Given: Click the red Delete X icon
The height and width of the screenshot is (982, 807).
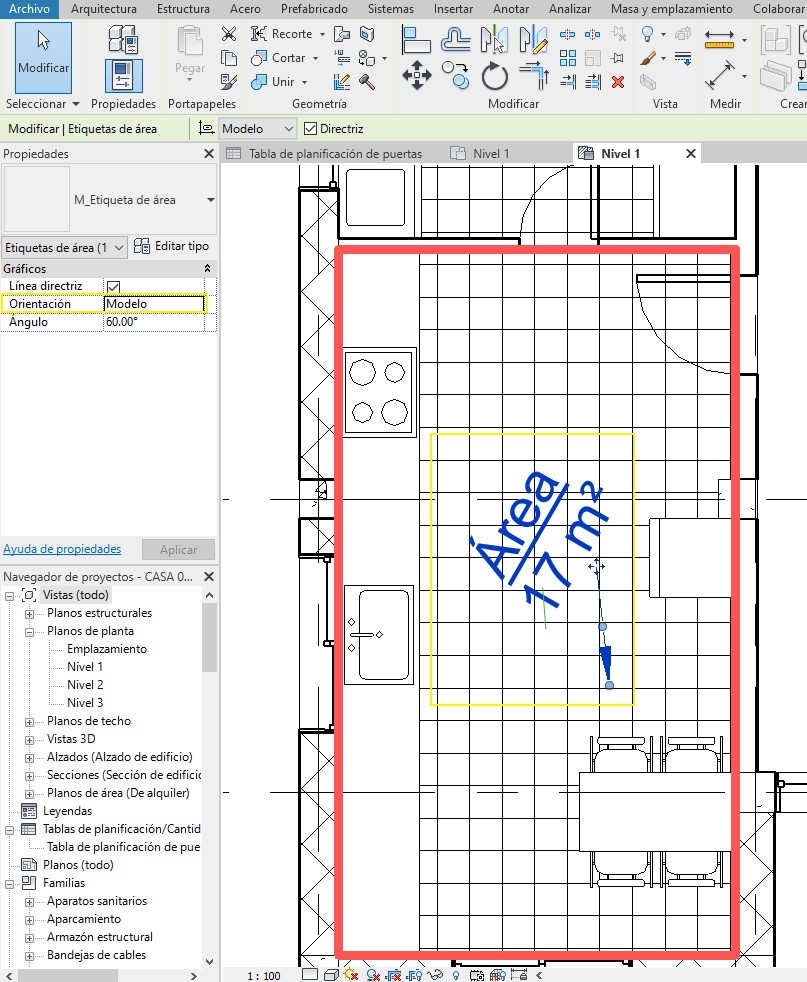Looking at the screenshot, I should [618, 82].
